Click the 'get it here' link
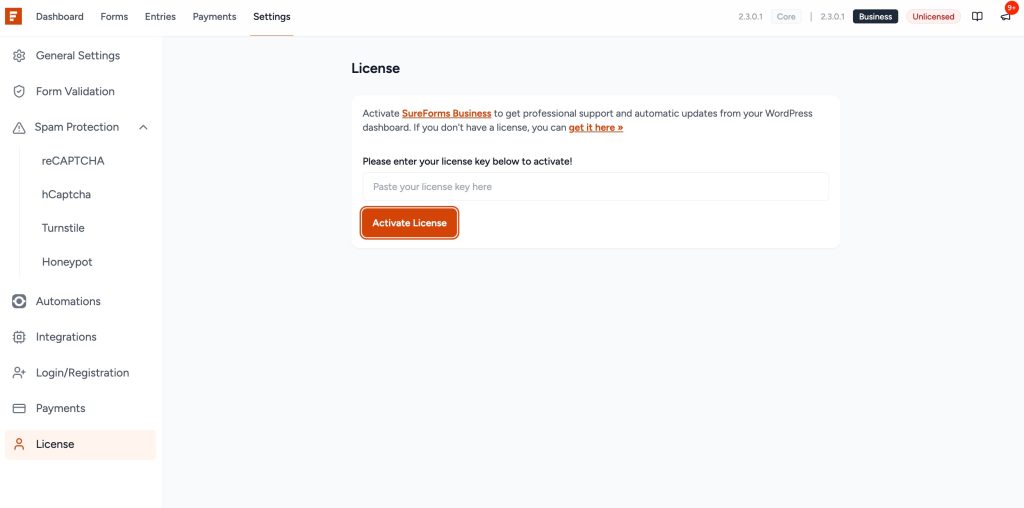This screenshot has height=508, width=1024. coord(595,128)
